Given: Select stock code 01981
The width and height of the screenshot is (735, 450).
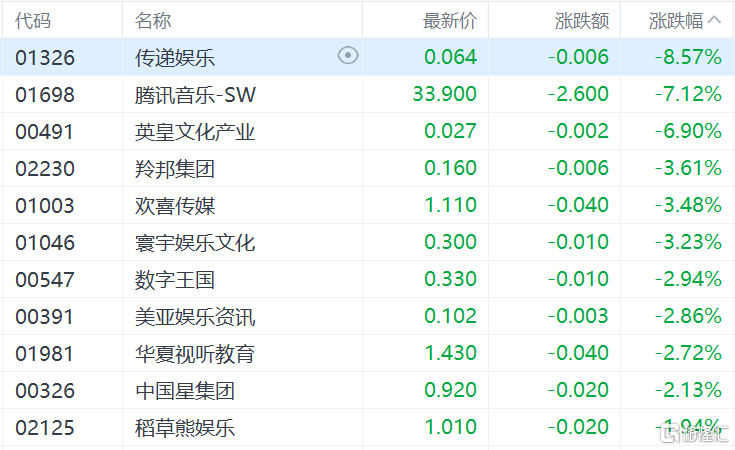Looking at the screenshot, I should (45, 354).
